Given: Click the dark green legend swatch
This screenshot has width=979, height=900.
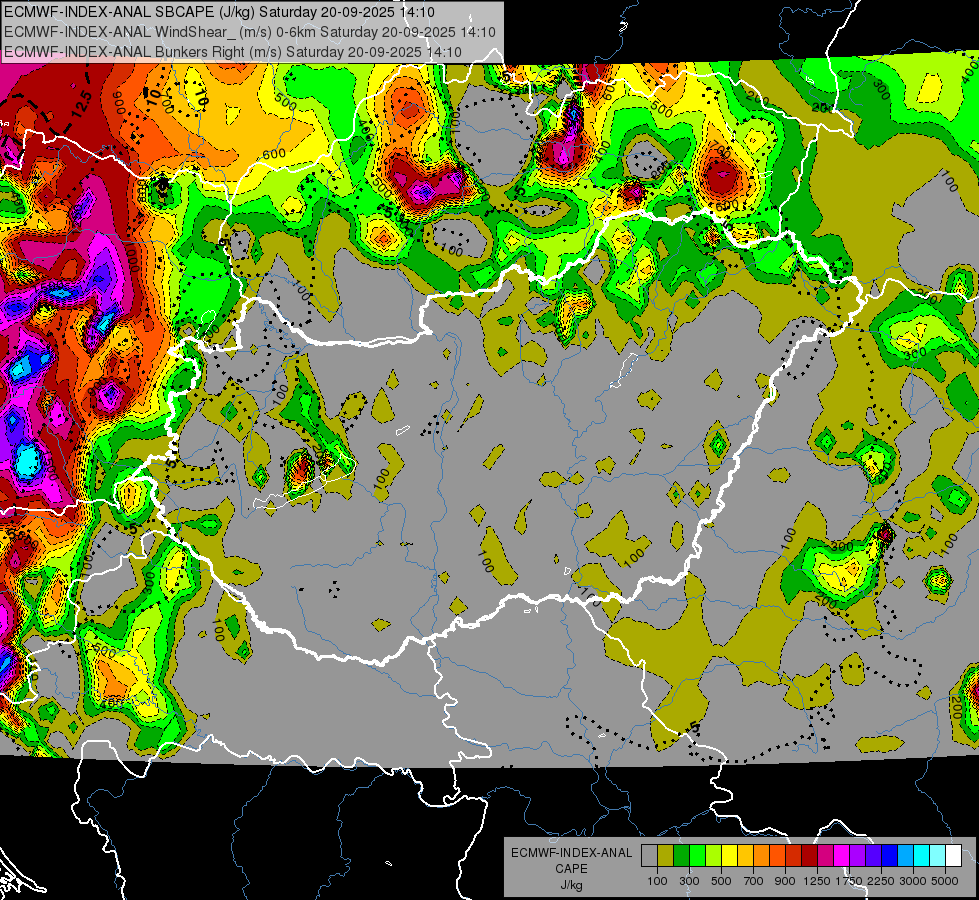Looking at the screenshot, I should pyautogui.click(x=681, y=856).
